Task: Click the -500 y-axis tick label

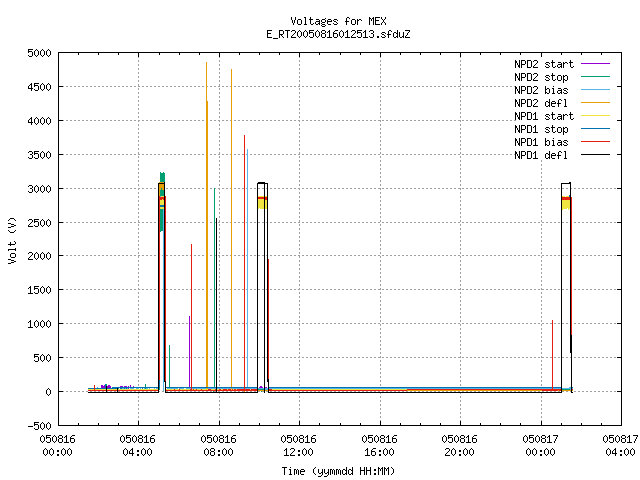Action: coord(39,426)
